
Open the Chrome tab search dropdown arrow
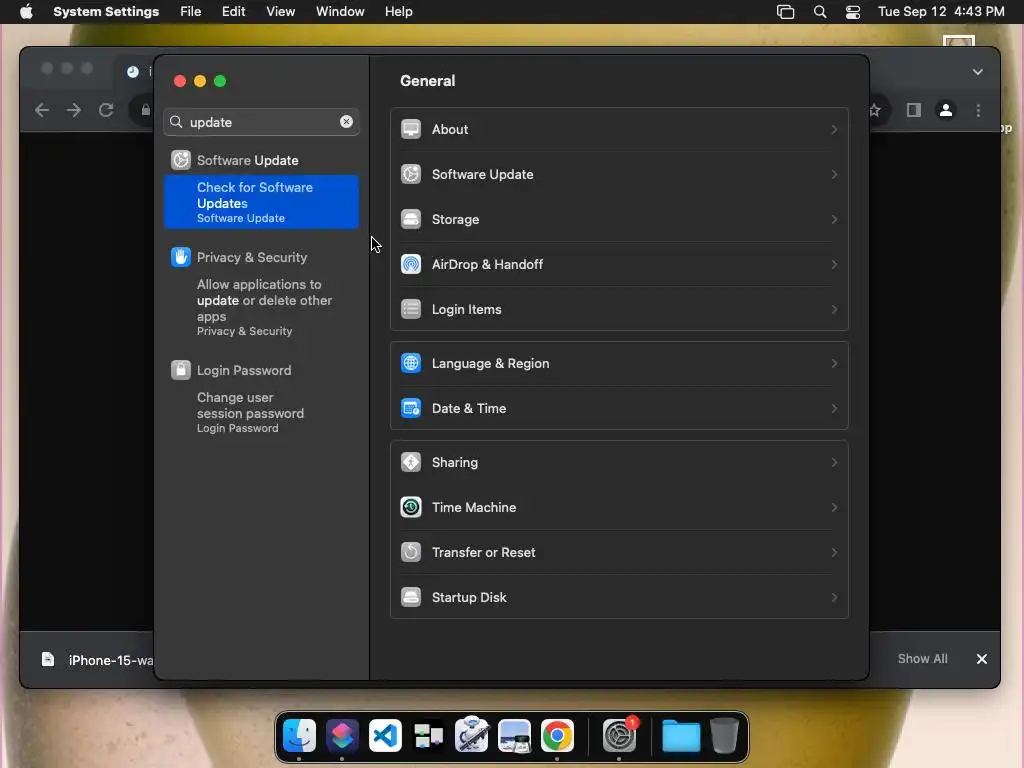(978, 72)
